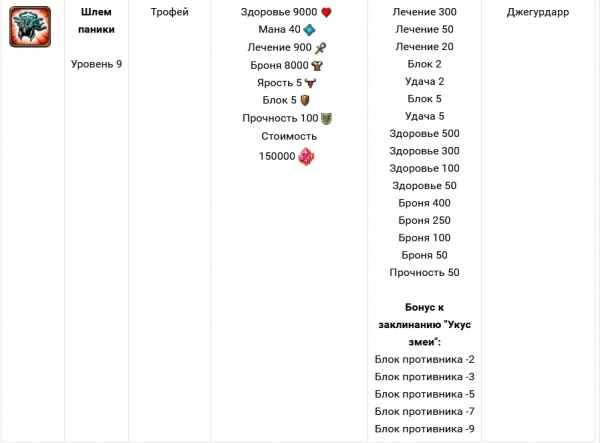Click the blue mana crystal icon
This screenshot has height=443, width=600.
point(309,30)
